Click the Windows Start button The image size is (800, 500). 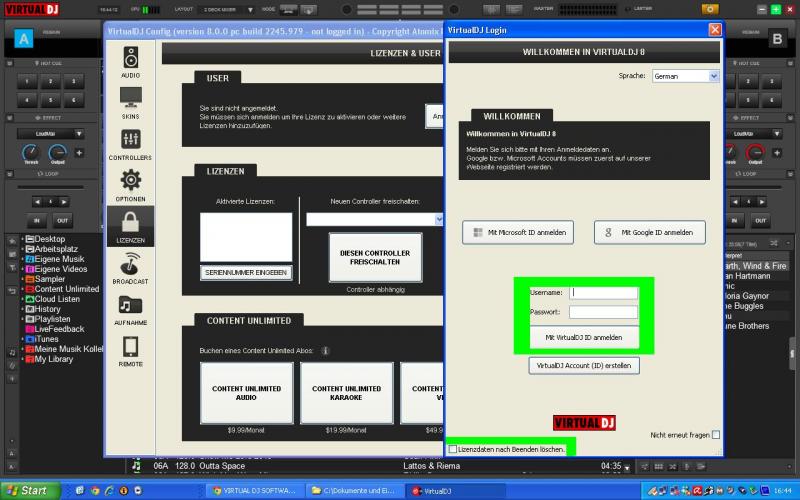pos(28,490)
